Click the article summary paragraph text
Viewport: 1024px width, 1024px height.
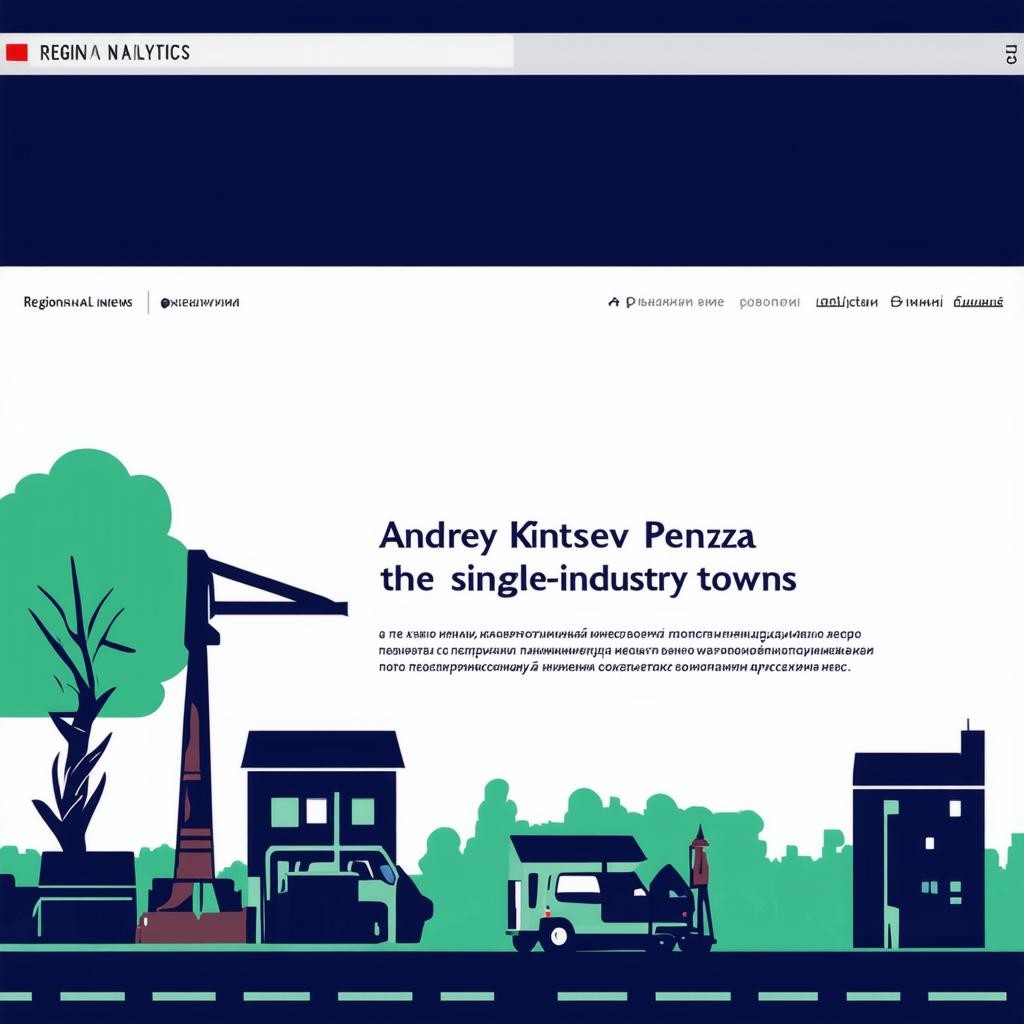click(620, 650)
